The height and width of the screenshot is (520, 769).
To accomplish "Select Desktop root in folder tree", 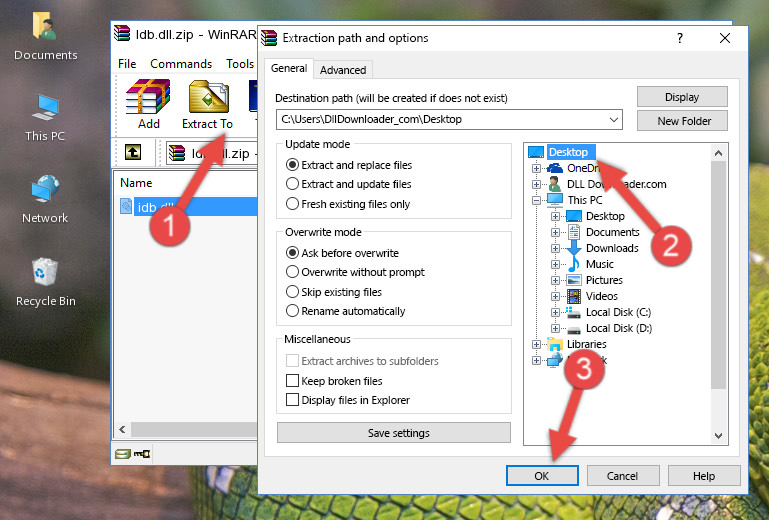I will (x=568, y=152).
